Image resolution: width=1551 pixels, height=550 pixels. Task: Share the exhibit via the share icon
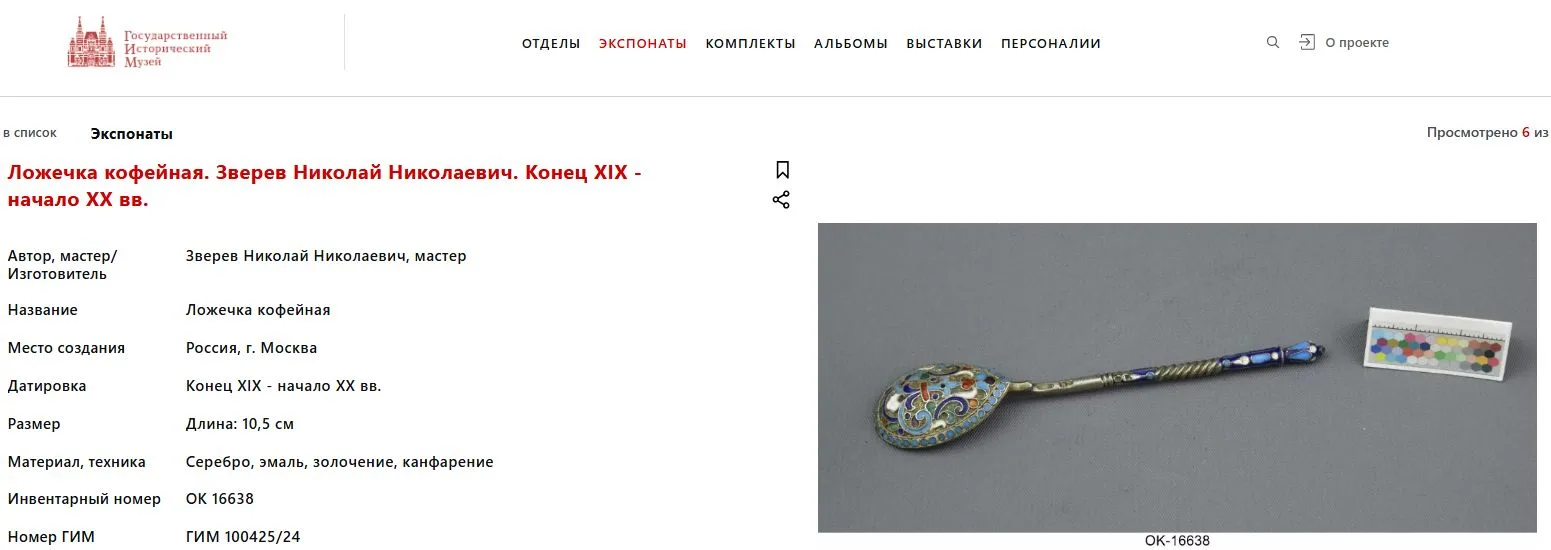coord(781,200)
